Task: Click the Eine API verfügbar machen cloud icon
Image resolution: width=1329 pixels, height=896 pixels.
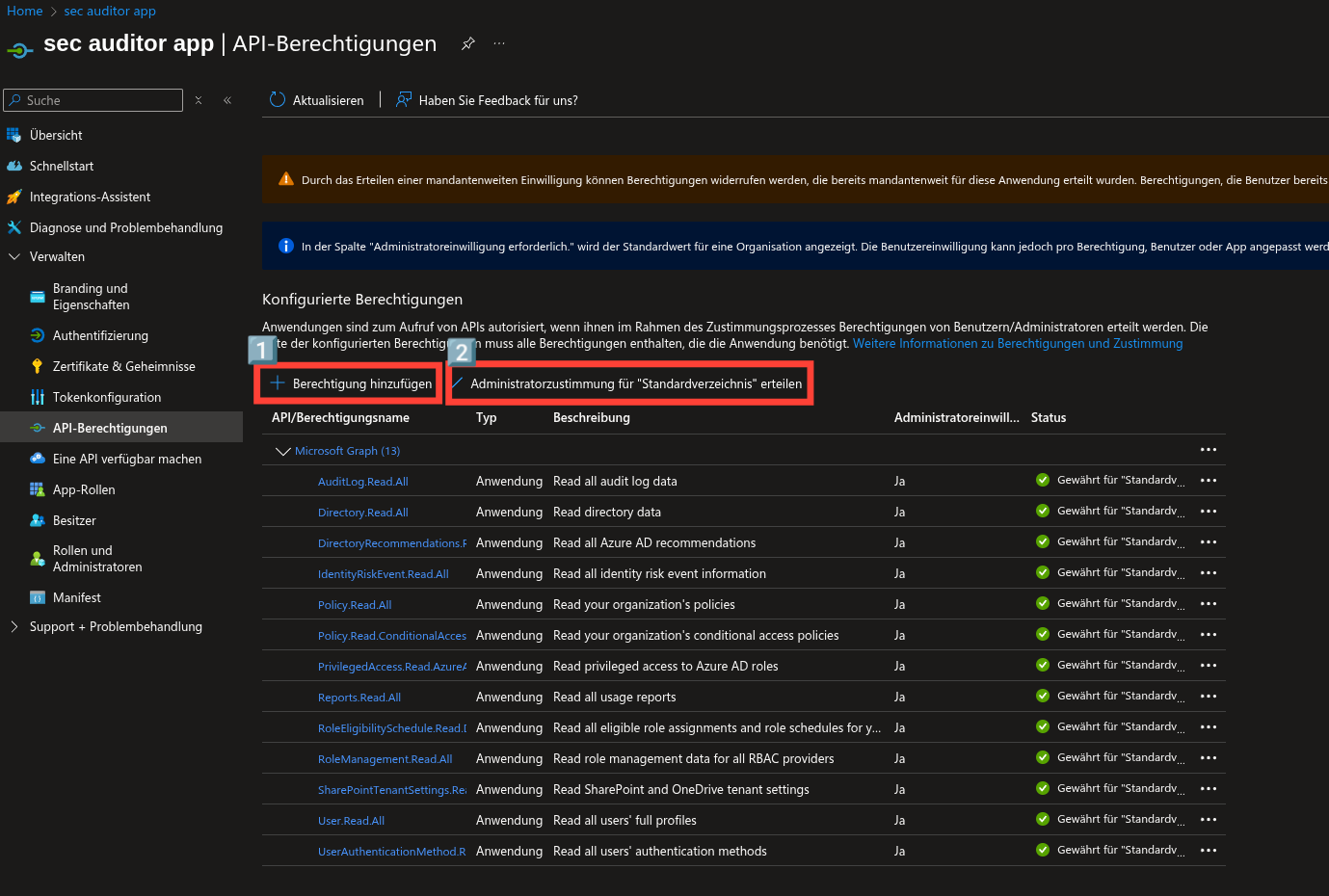Action: click(x=37, y=459)
